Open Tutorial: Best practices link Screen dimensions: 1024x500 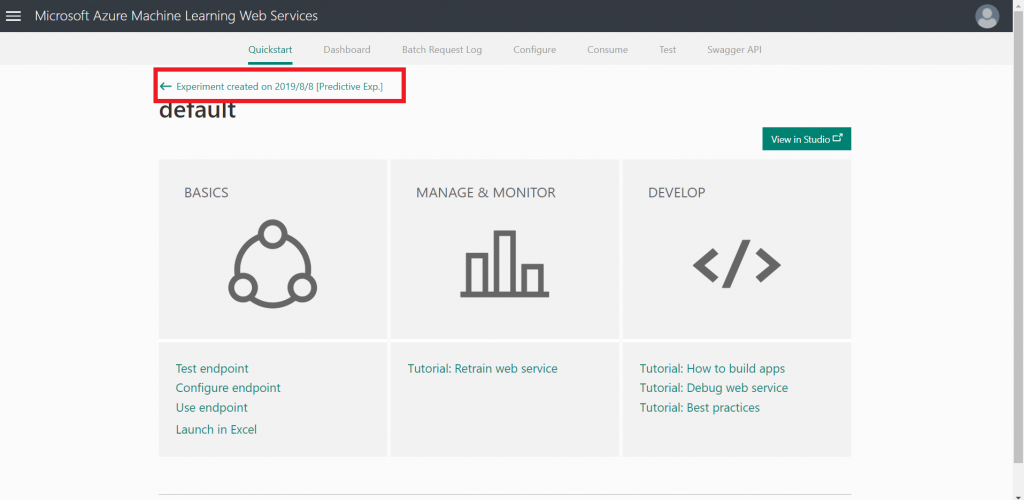coord(699,407)
